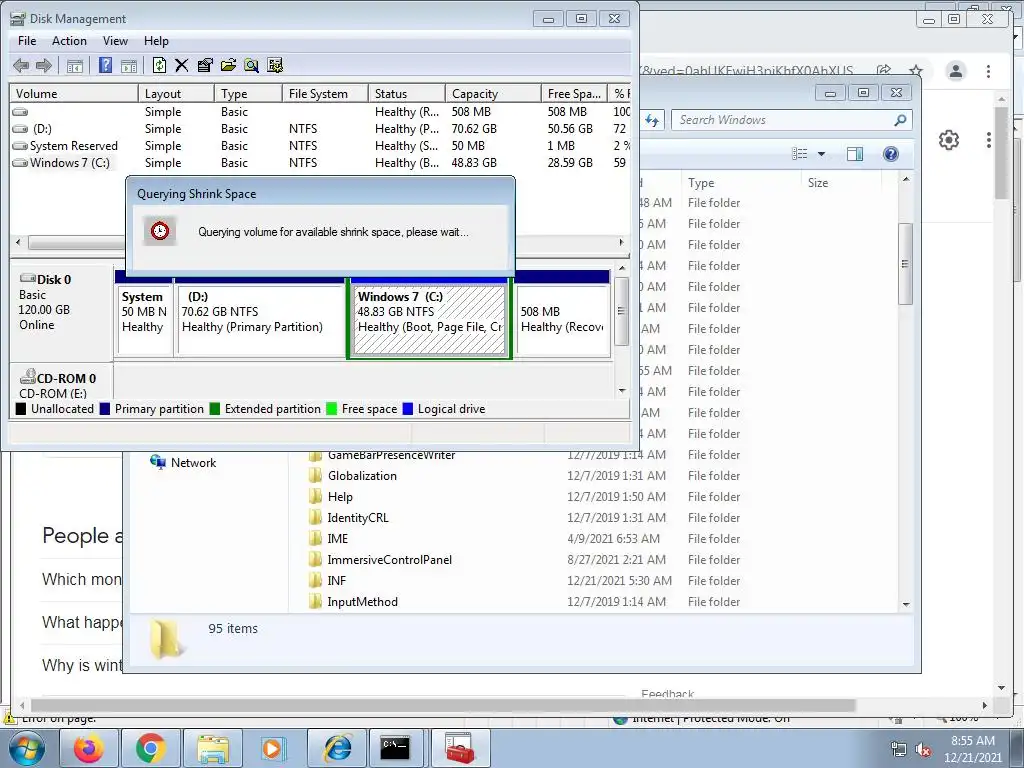The width and height of the screenshot is (1024, 768).
Task: Select the ImmersiveControlPanel folder
Action: pos(389,560)
